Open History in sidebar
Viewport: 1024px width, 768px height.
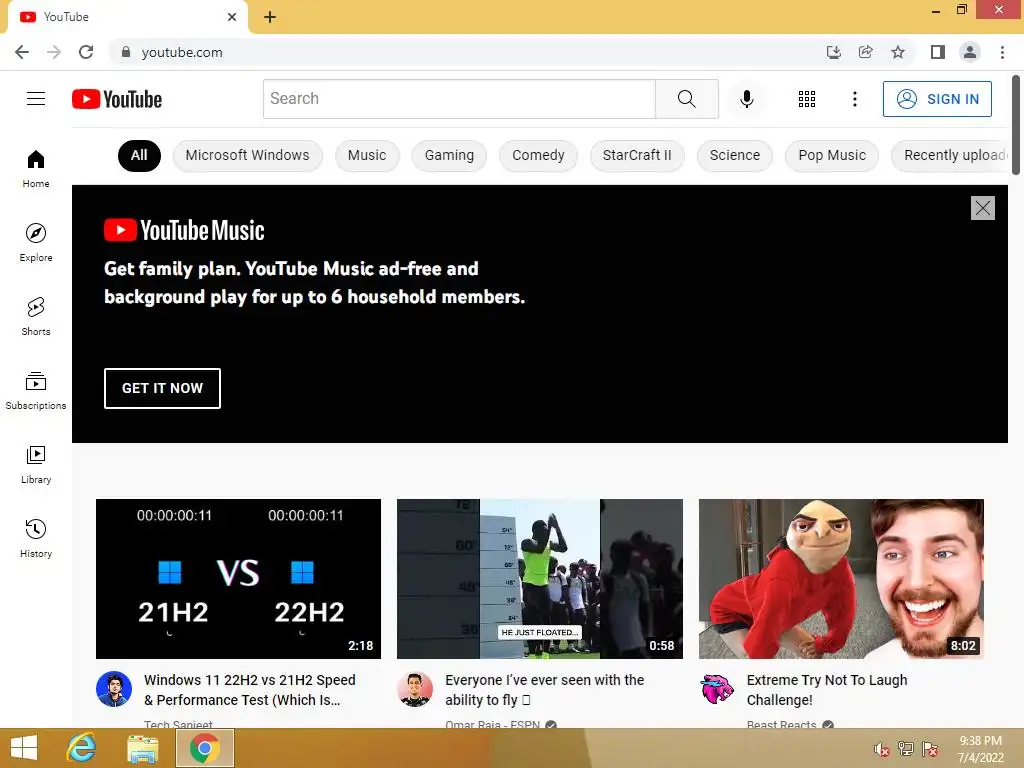pyautogui.click(x=36, y=537)
